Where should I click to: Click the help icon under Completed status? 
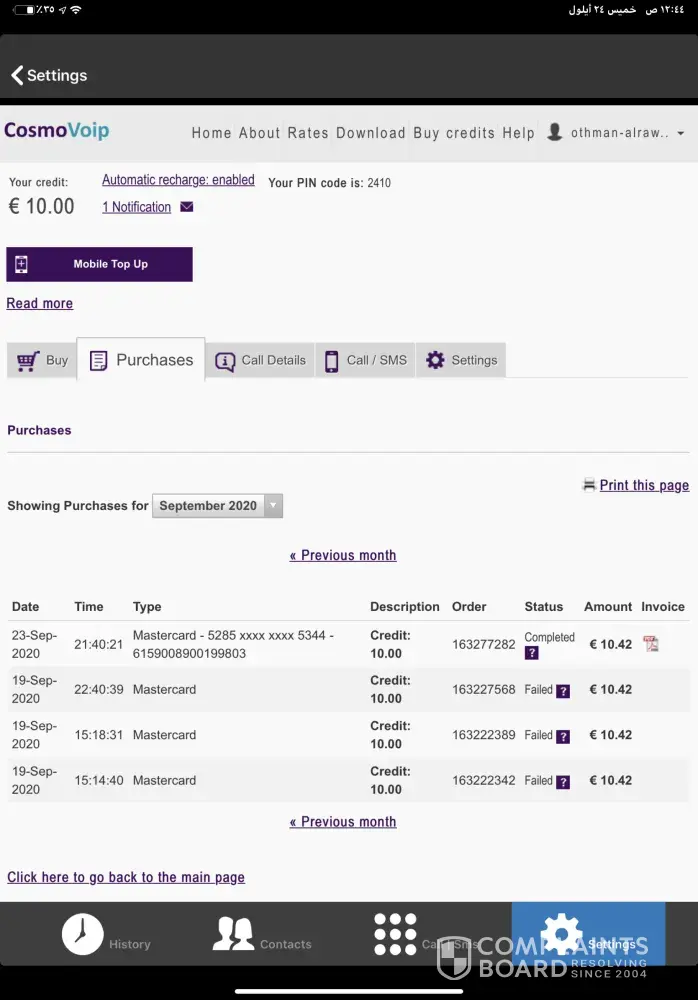[x=532, y=653]
